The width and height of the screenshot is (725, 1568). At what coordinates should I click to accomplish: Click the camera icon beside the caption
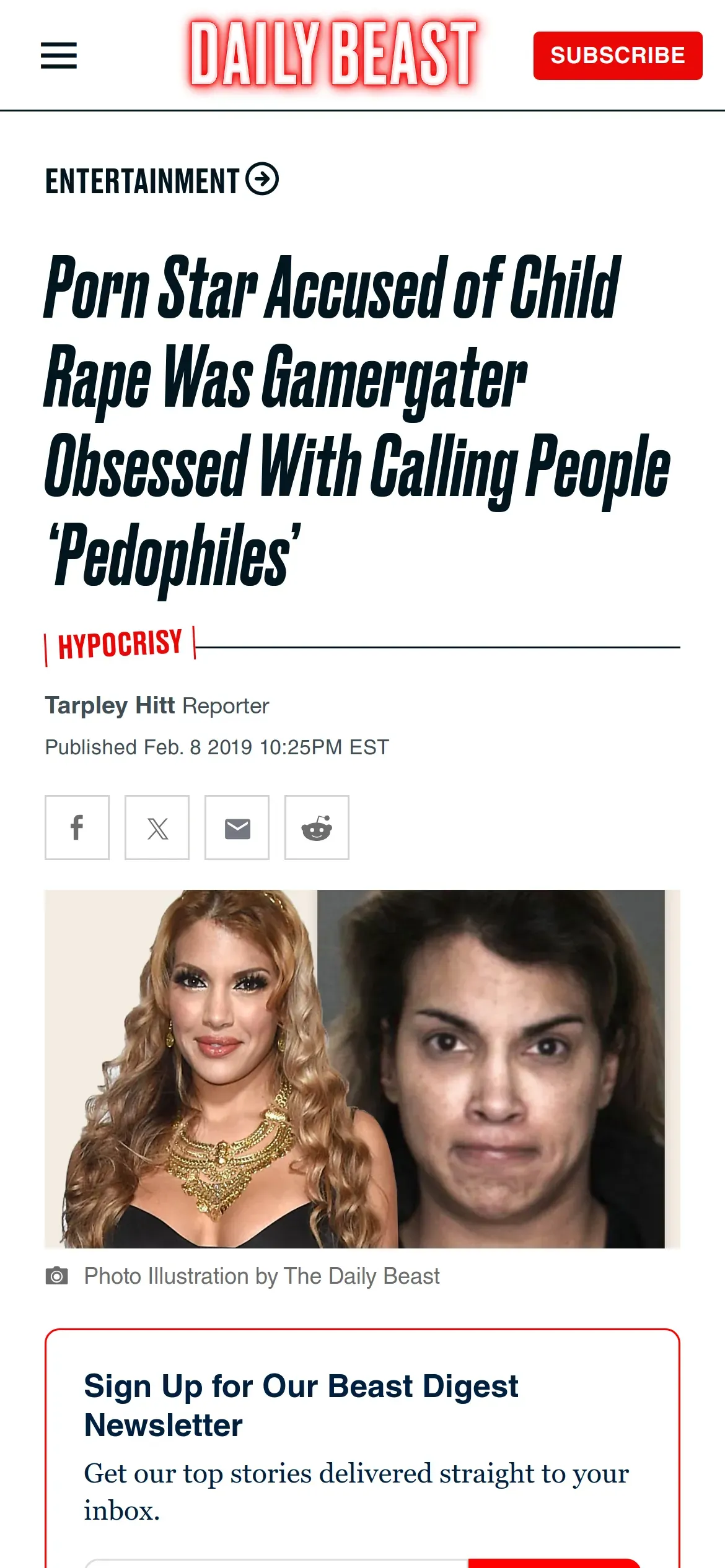[56, 1276]
